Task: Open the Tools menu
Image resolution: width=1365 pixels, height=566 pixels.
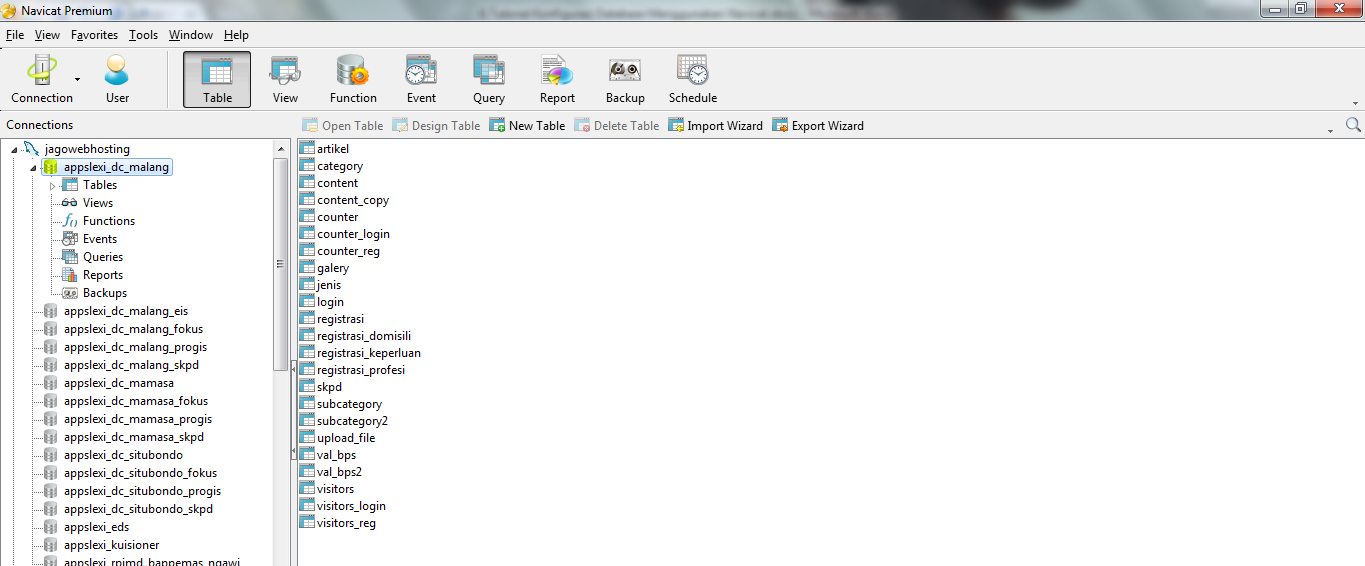Action: point(143,34)
